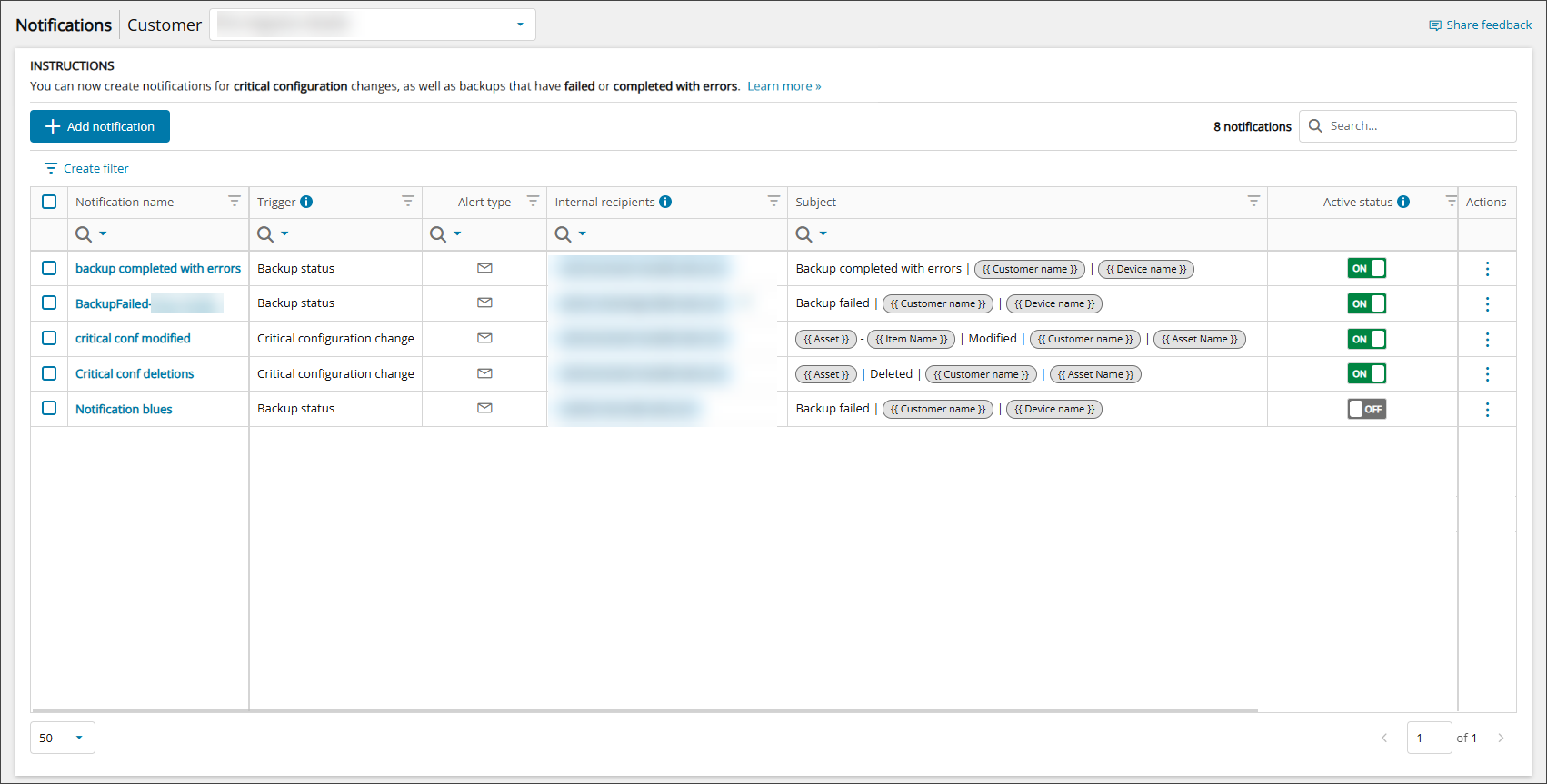Open Subject column filter menu icon
1547x784 pixels.
pyautogui.click(x=1253, y=201)
